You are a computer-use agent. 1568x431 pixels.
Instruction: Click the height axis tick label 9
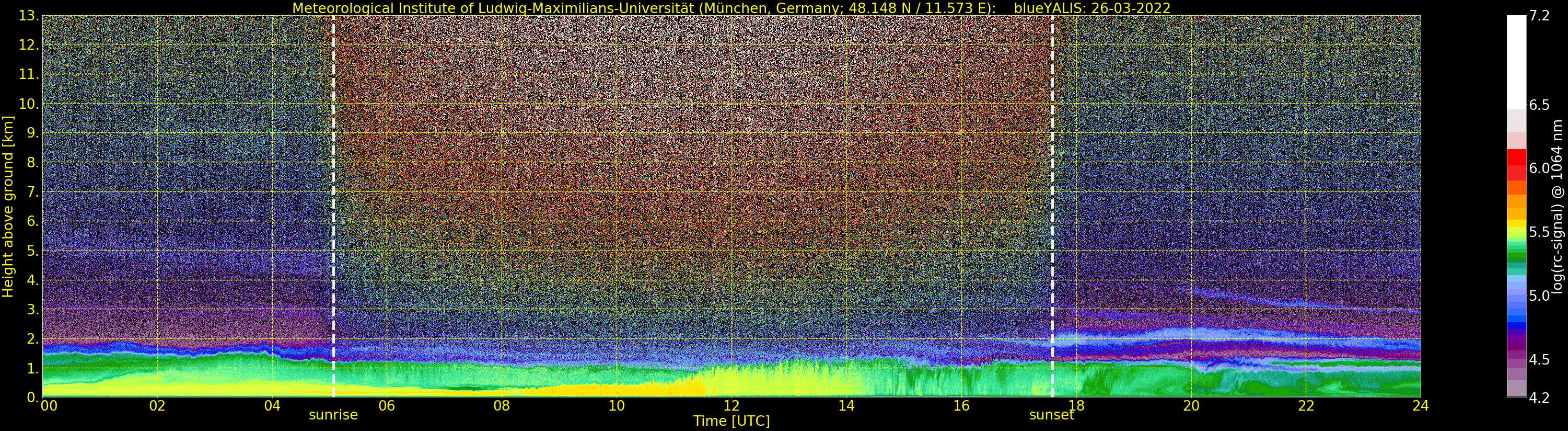(x=32, y=133)
